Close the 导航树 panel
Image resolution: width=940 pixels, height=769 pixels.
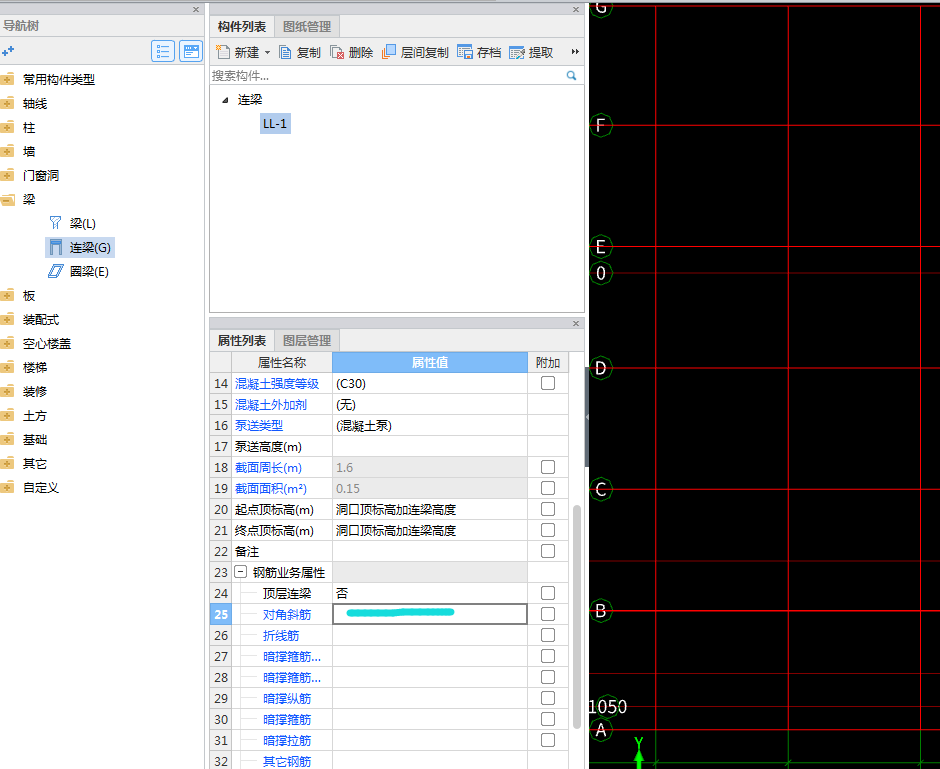point(195,10)
